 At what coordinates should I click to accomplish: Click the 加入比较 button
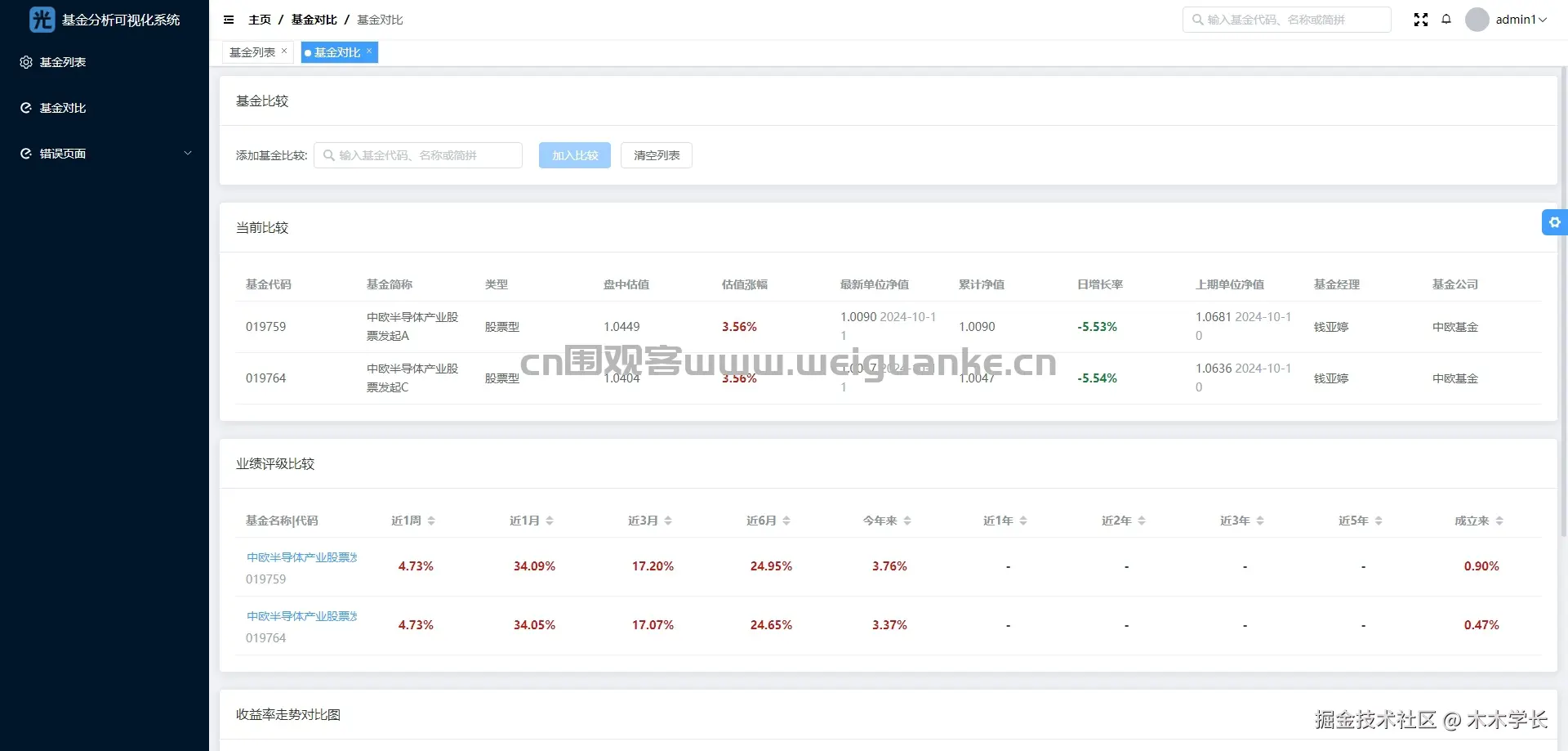(575, 155)
